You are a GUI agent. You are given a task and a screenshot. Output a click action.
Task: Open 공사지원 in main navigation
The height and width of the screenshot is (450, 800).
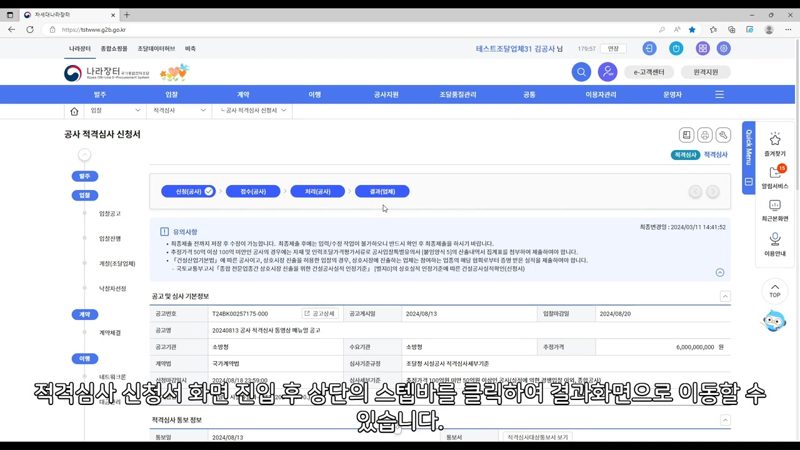[x=386, y=94]
